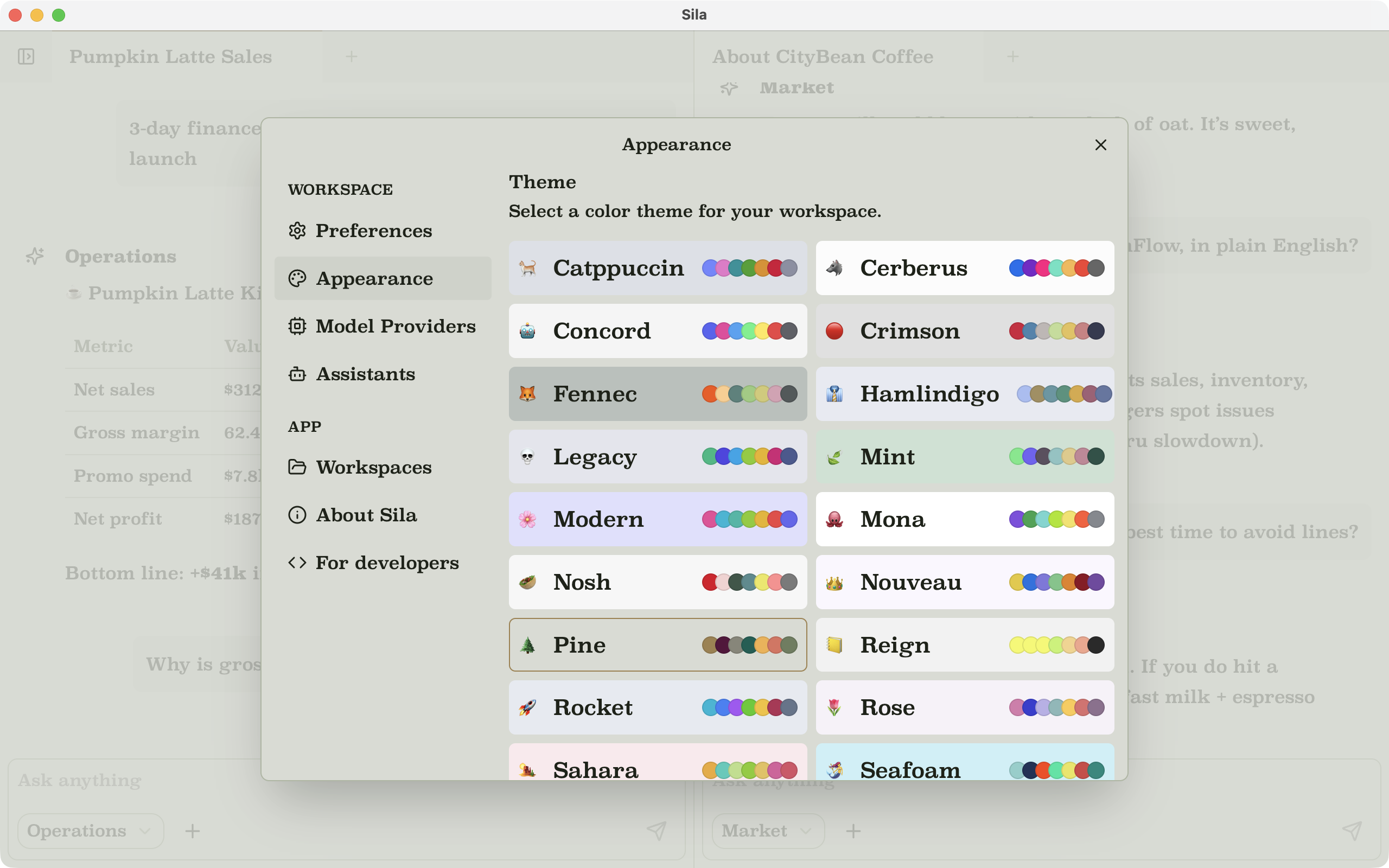This screenshot has height=868, width=1389.
Task: Open Workspaces via the folder icon
Action: tap(297, 467)
